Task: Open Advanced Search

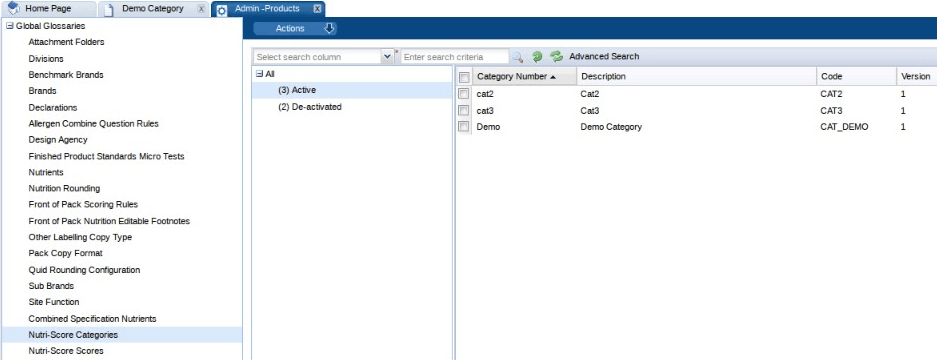Action: click(604, 56)
